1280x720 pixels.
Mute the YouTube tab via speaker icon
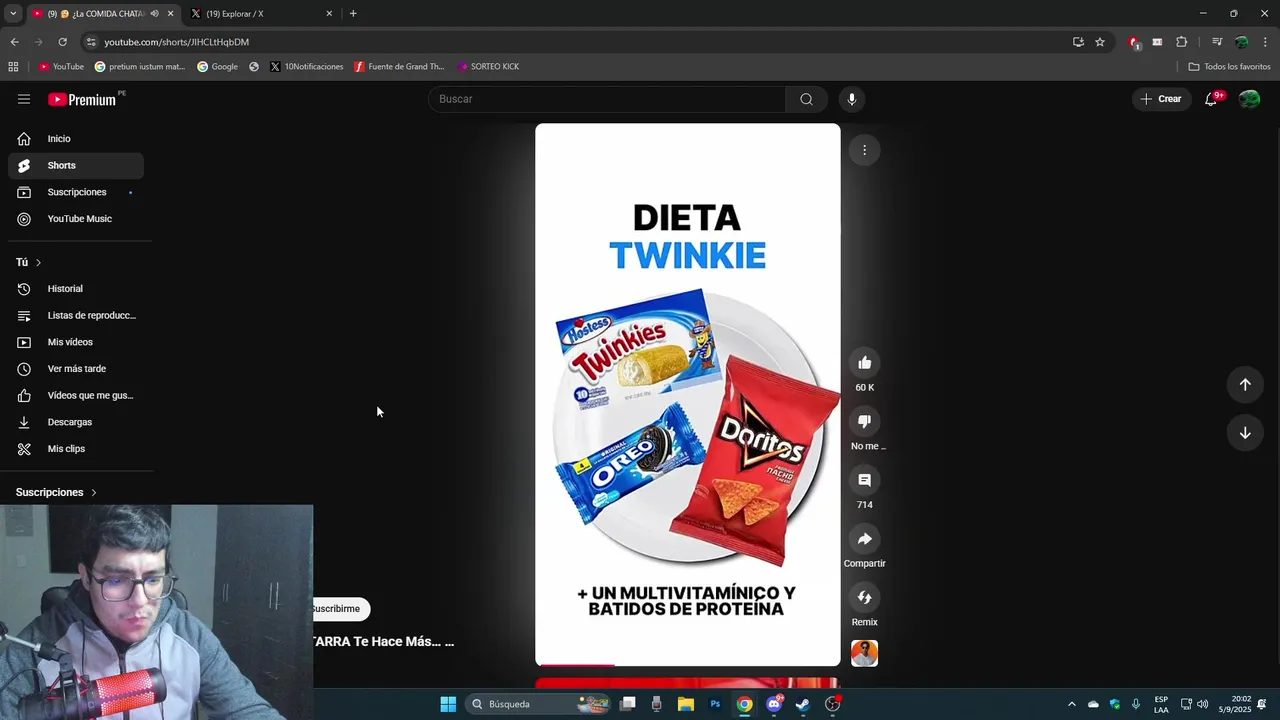pyautogui.click(x=154, y=14)
